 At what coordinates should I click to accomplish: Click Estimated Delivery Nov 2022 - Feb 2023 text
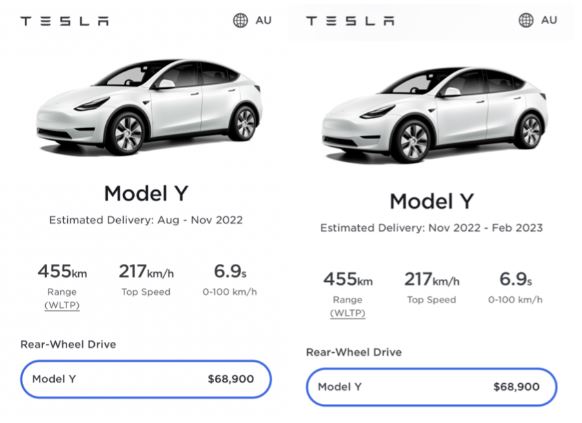pos(432,228)
